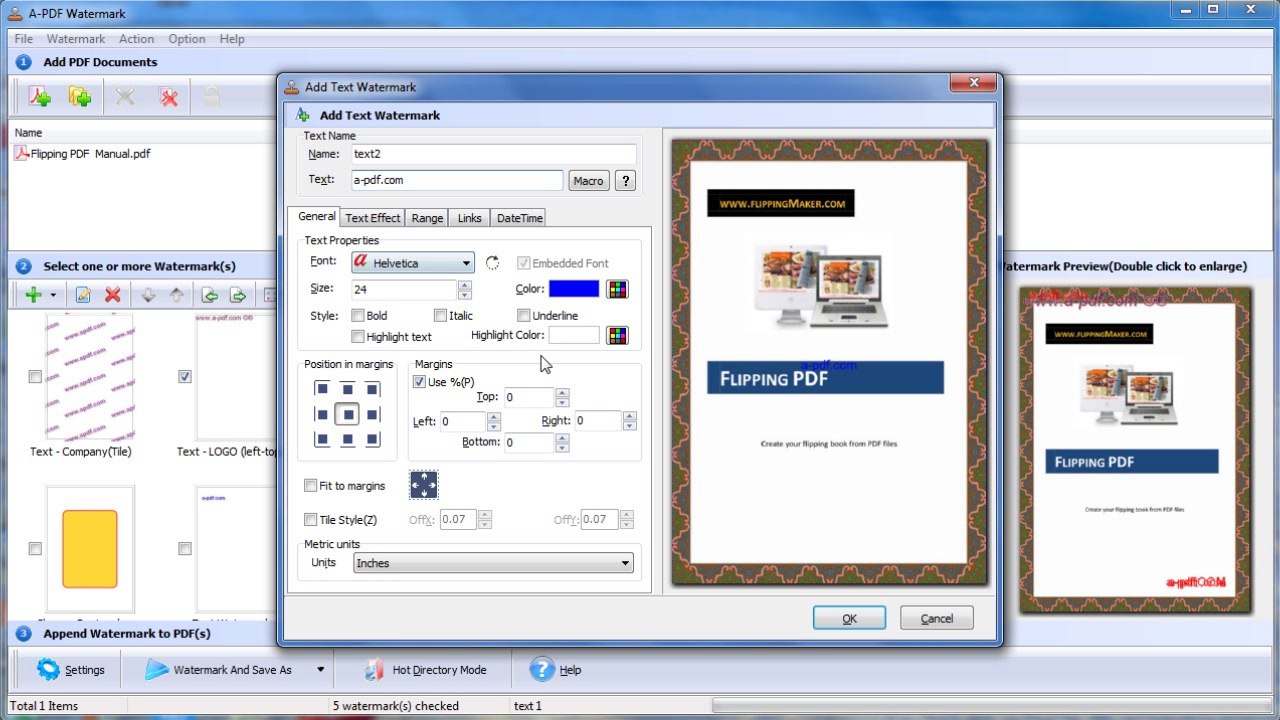Screen dimensions: 1280x720
Task: Enable the Fit to margins checkbox
Action: [x=310, y=486]
